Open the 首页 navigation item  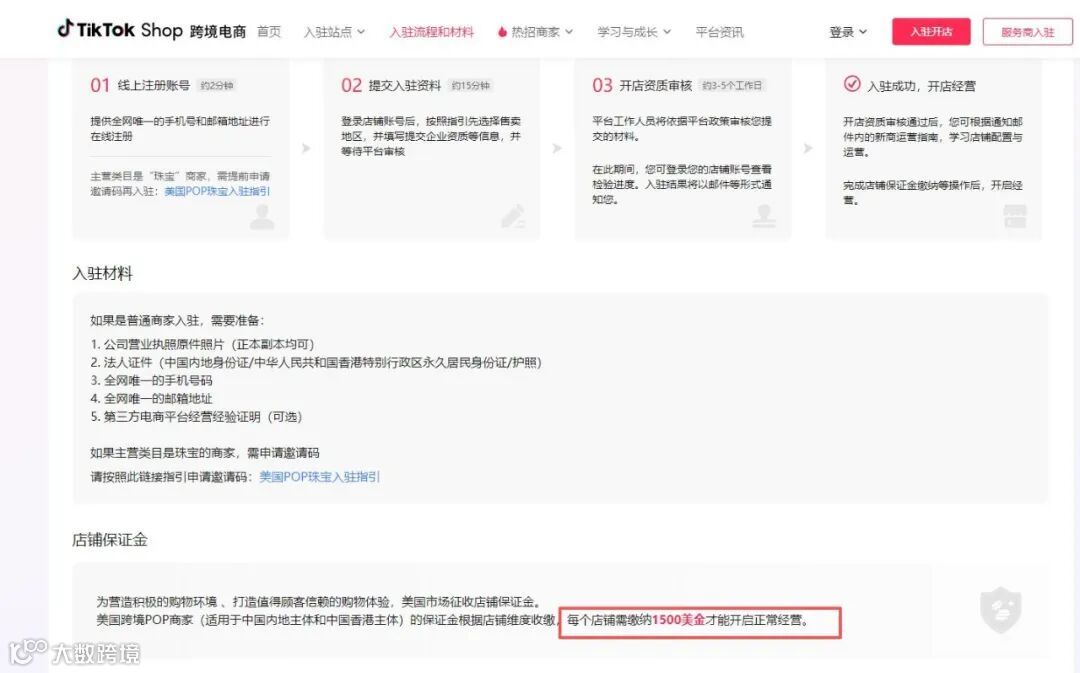pyautogui.click(x=269, y=32)
